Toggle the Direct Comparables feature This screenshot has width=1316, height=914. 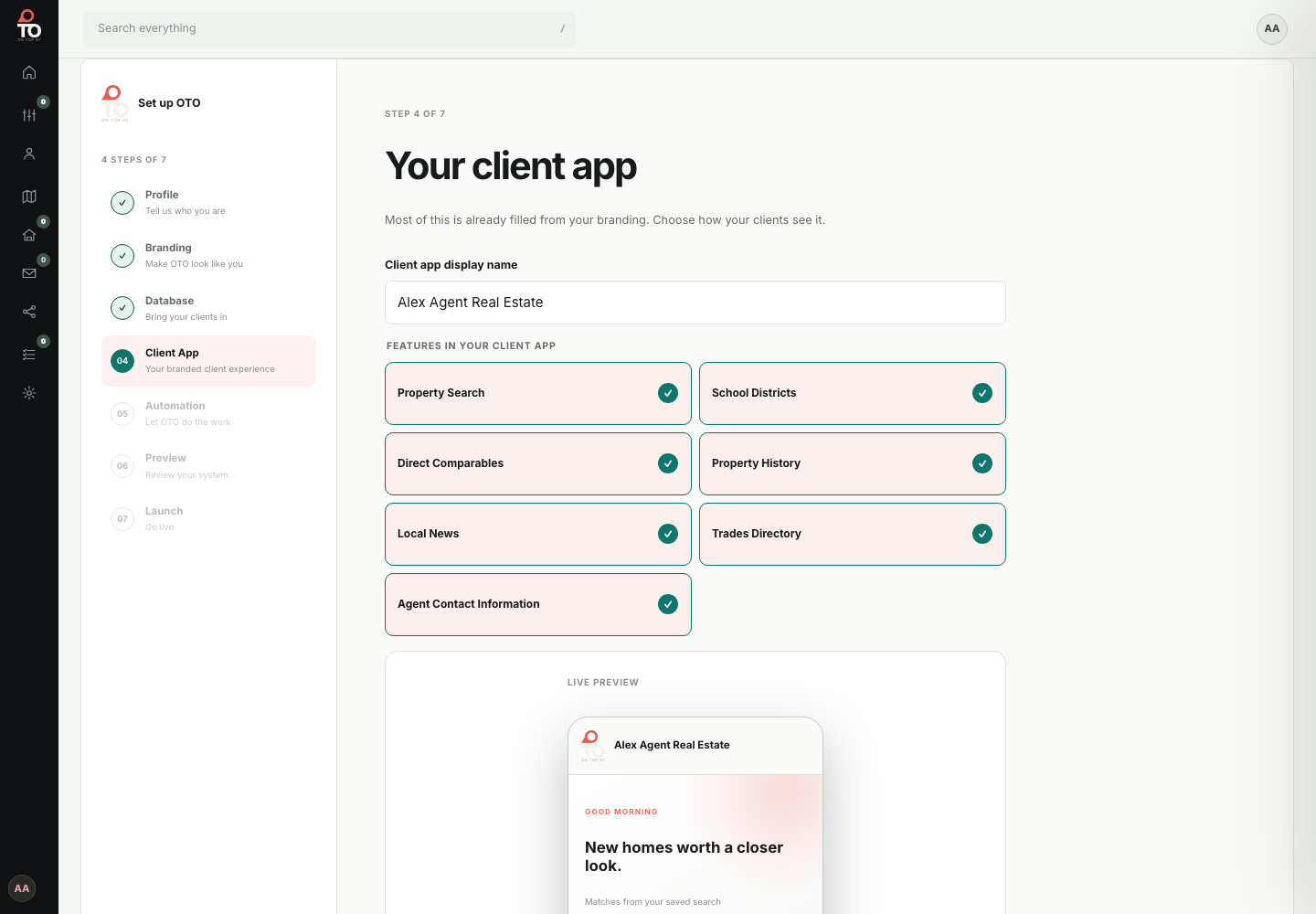pos(538,463)
